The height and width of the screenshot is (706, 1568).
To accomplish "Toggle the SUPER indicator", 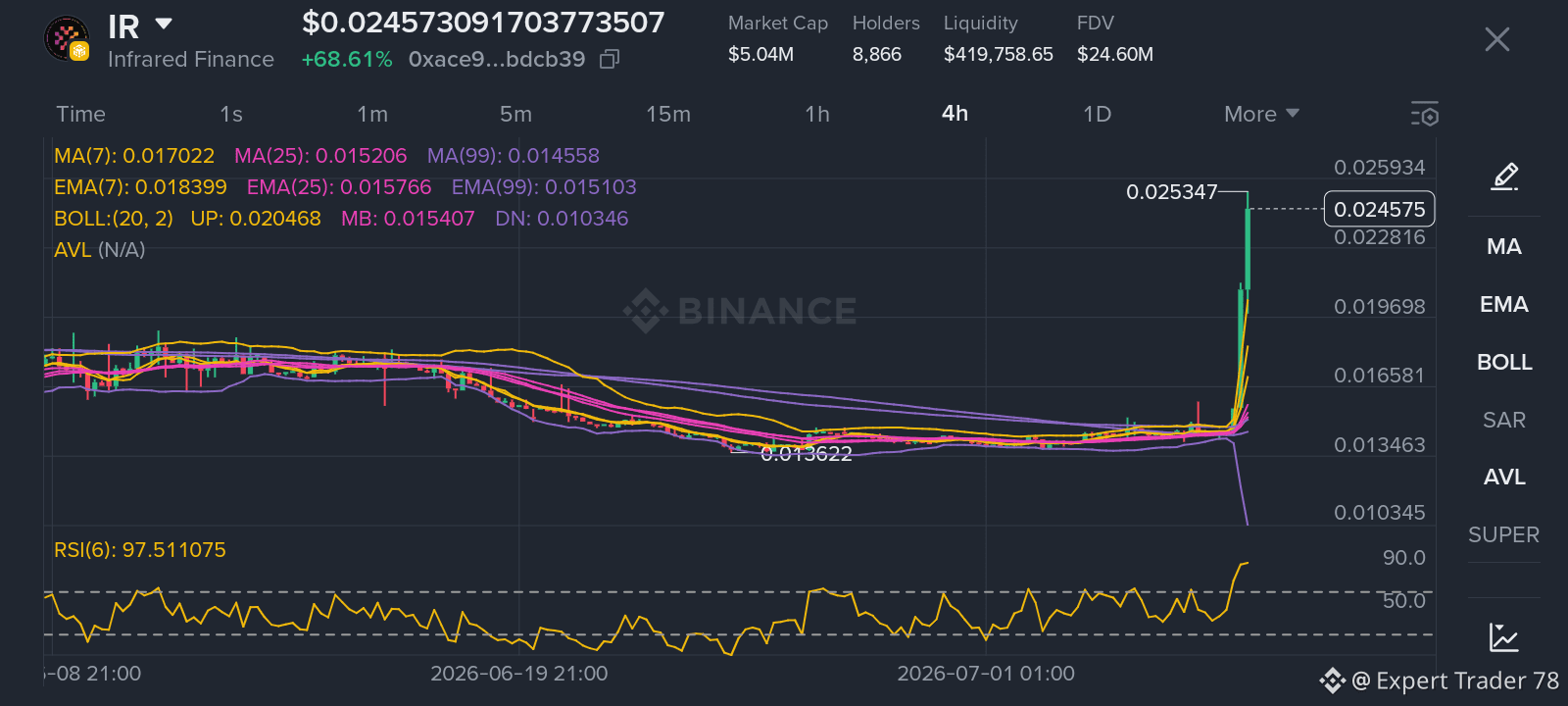I will click(x=1504, y=534).
